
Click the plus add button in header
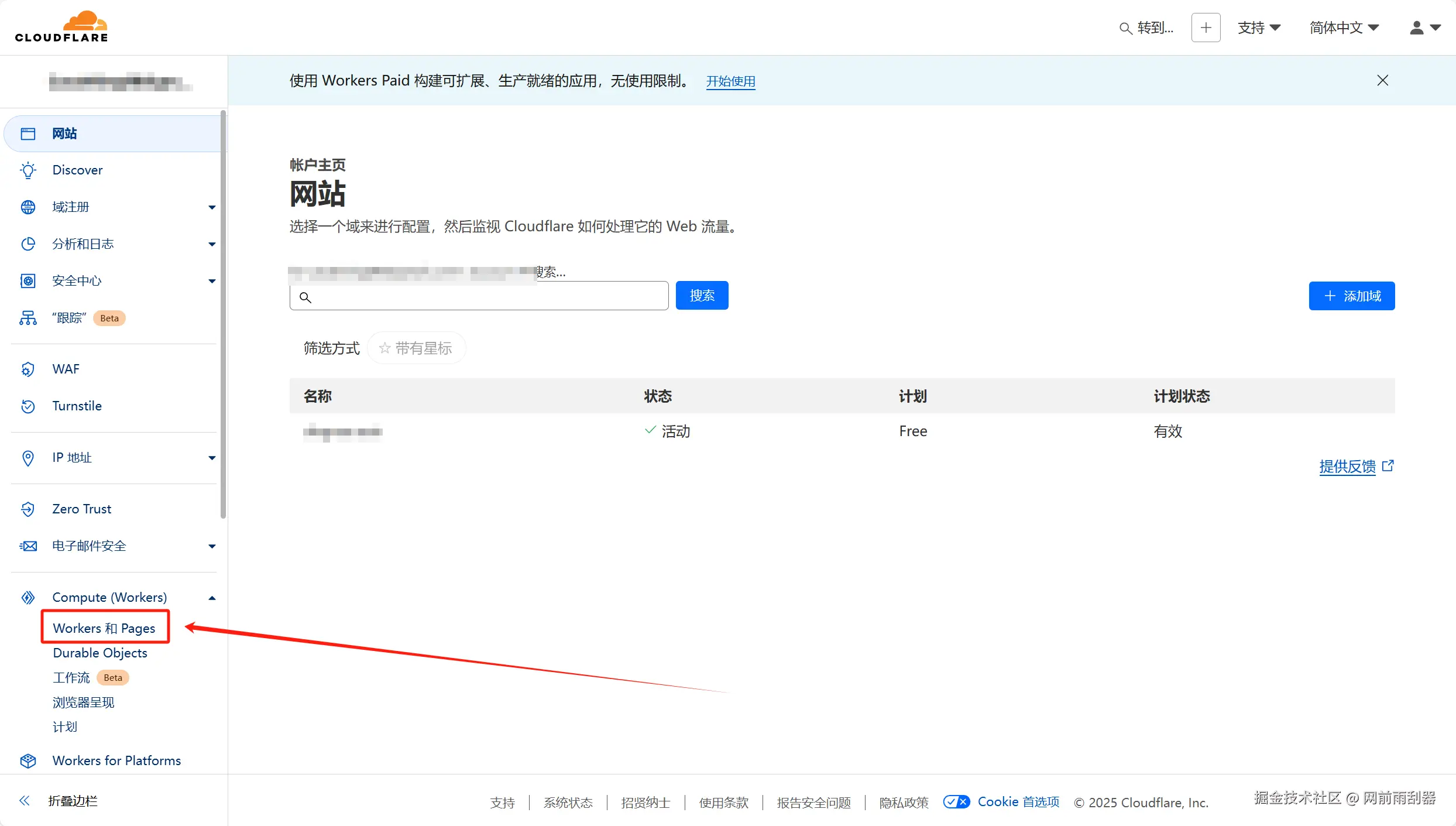(1206, 28)
